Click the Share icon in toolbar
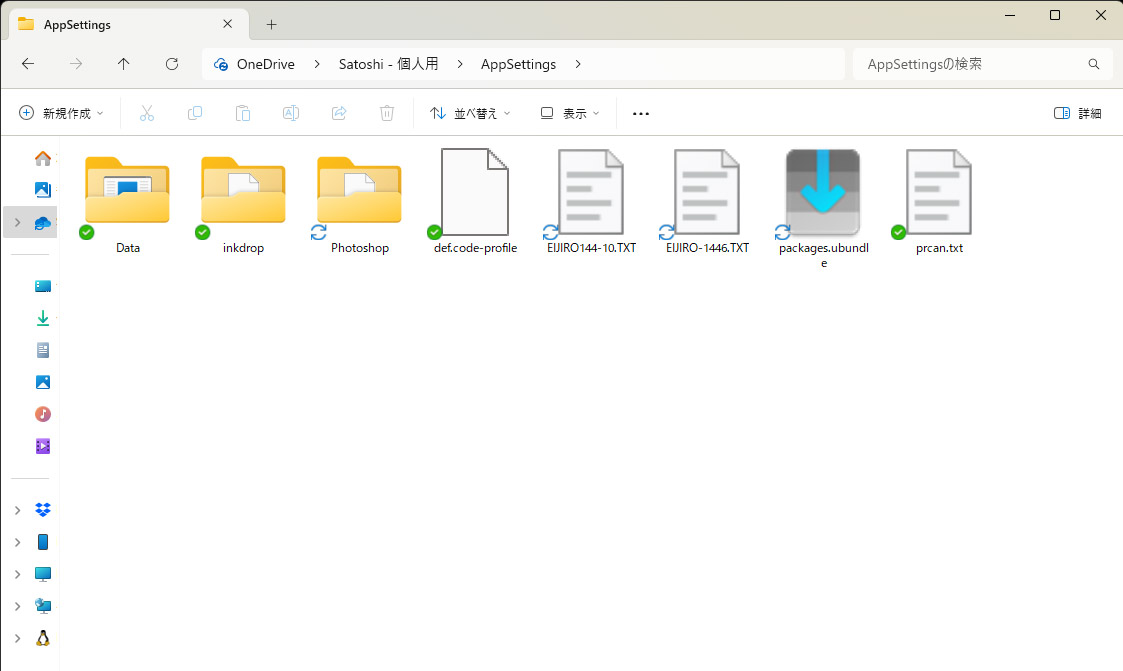Viewport: 1123px width, 671px height. point(339,113)
